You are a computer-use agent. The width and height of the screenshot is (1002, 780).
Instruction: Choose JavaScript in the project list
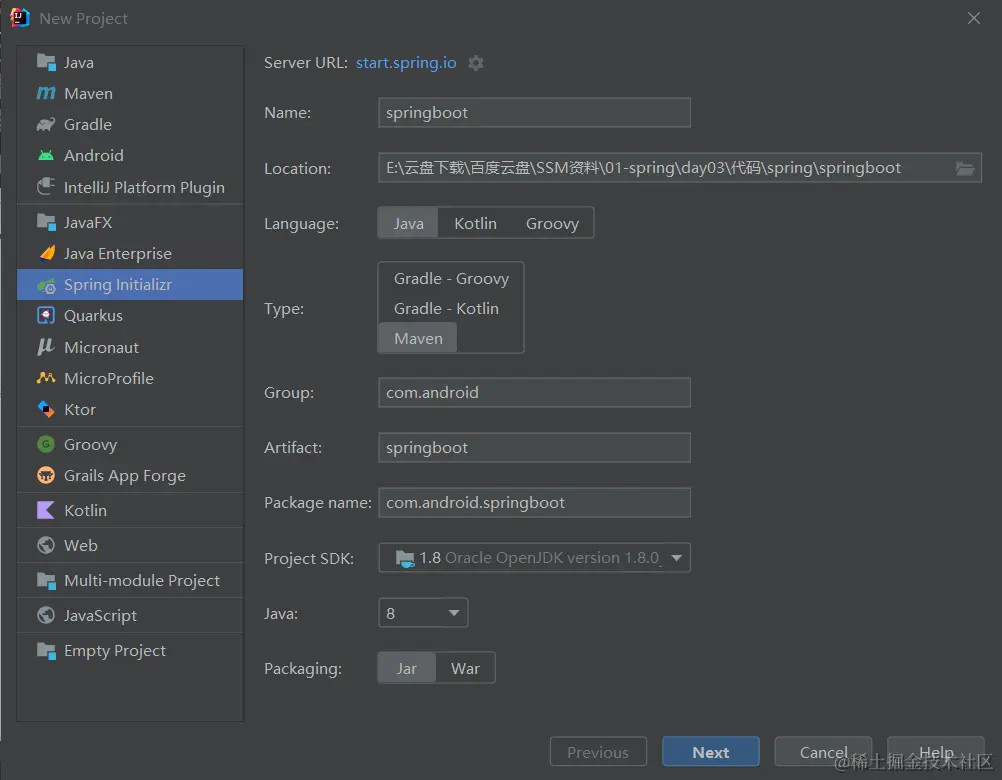[x=130, y=615]
